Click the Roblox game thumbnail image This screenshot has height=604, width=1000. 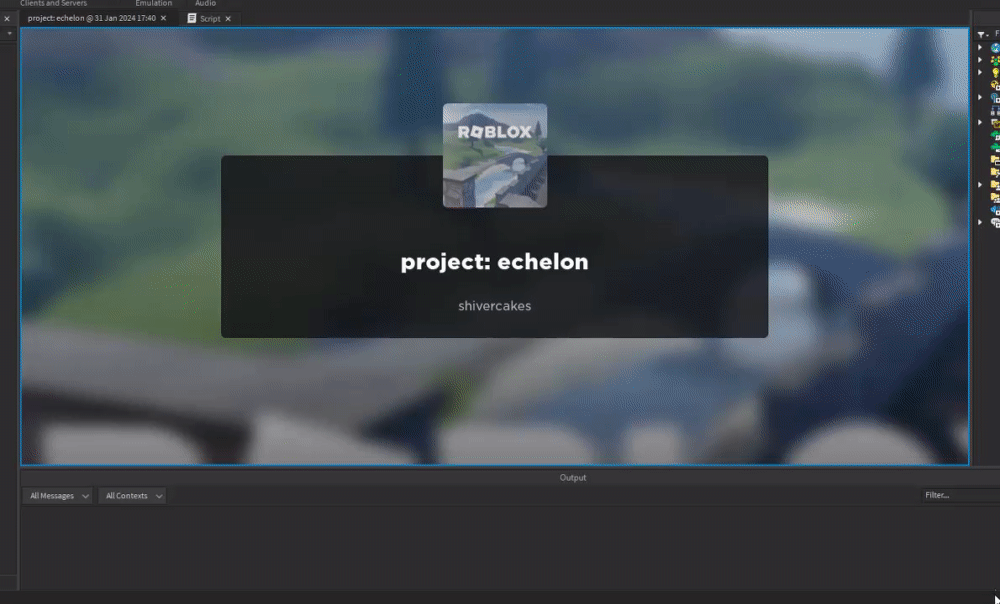tap(495, 156)
